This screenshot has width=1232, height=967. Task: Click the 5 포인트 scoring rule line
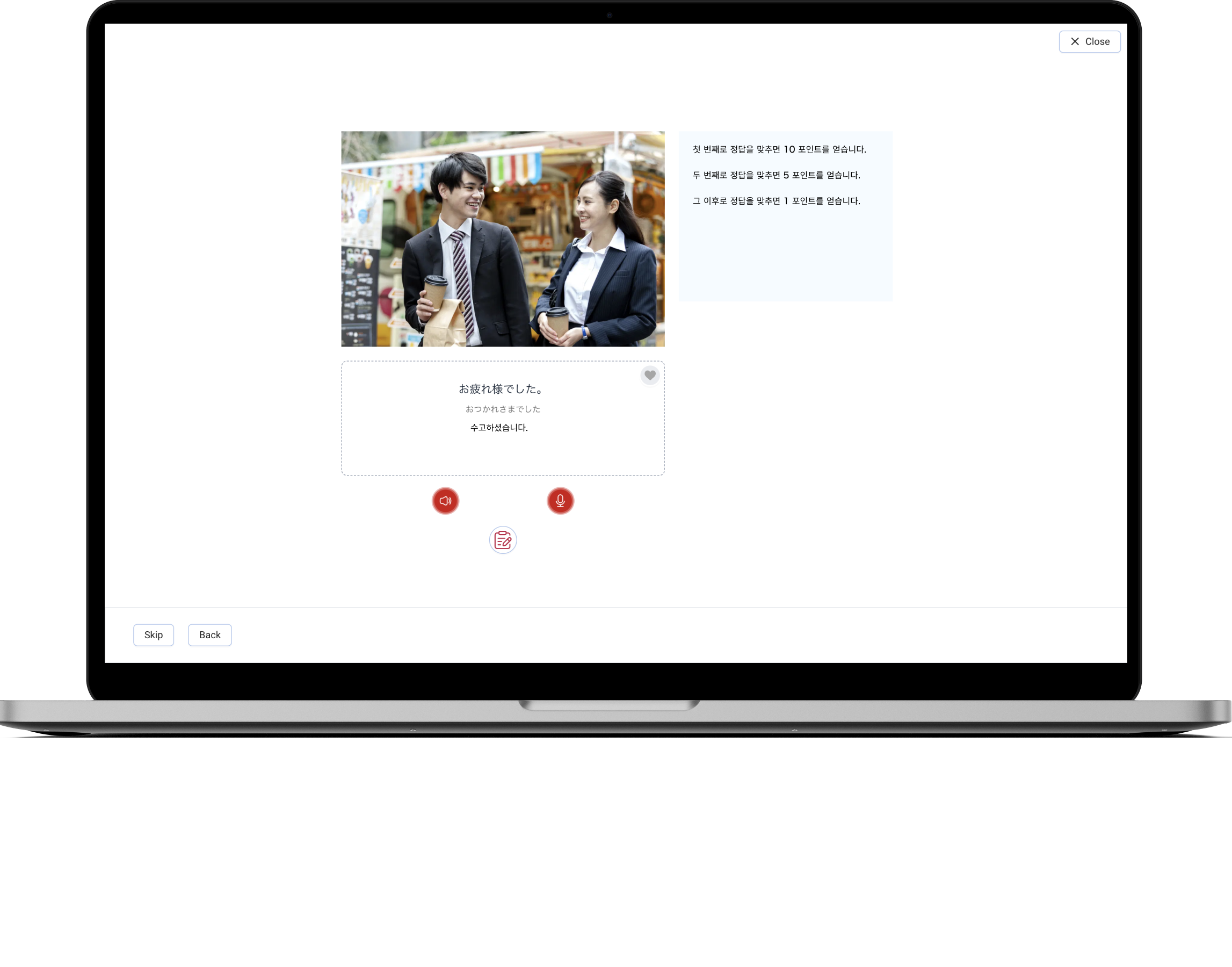coord(776,175)
